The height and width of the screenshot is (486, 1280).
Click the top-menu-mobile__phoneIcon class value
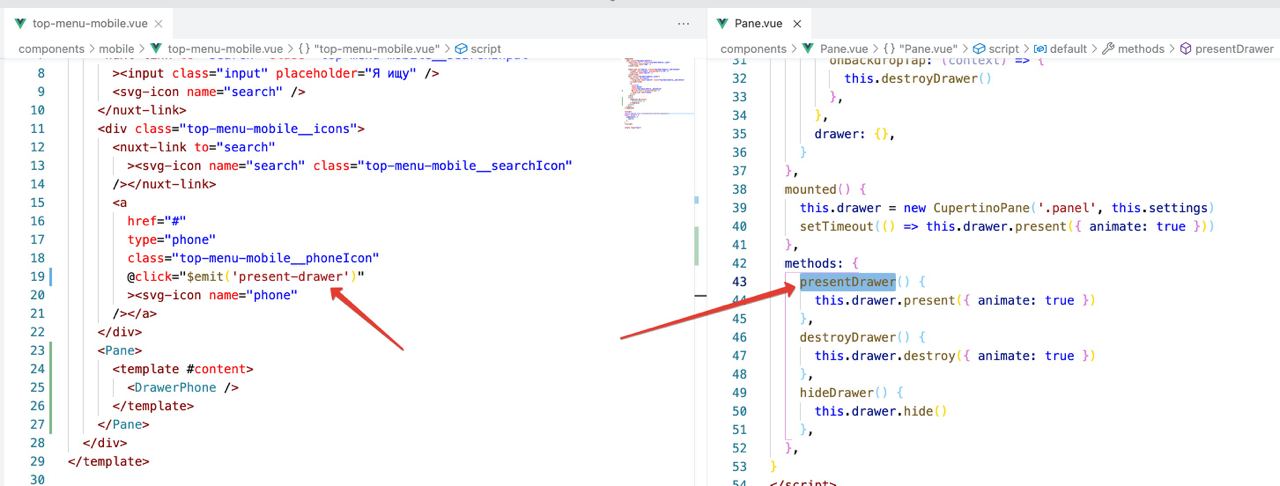(276, 258)
